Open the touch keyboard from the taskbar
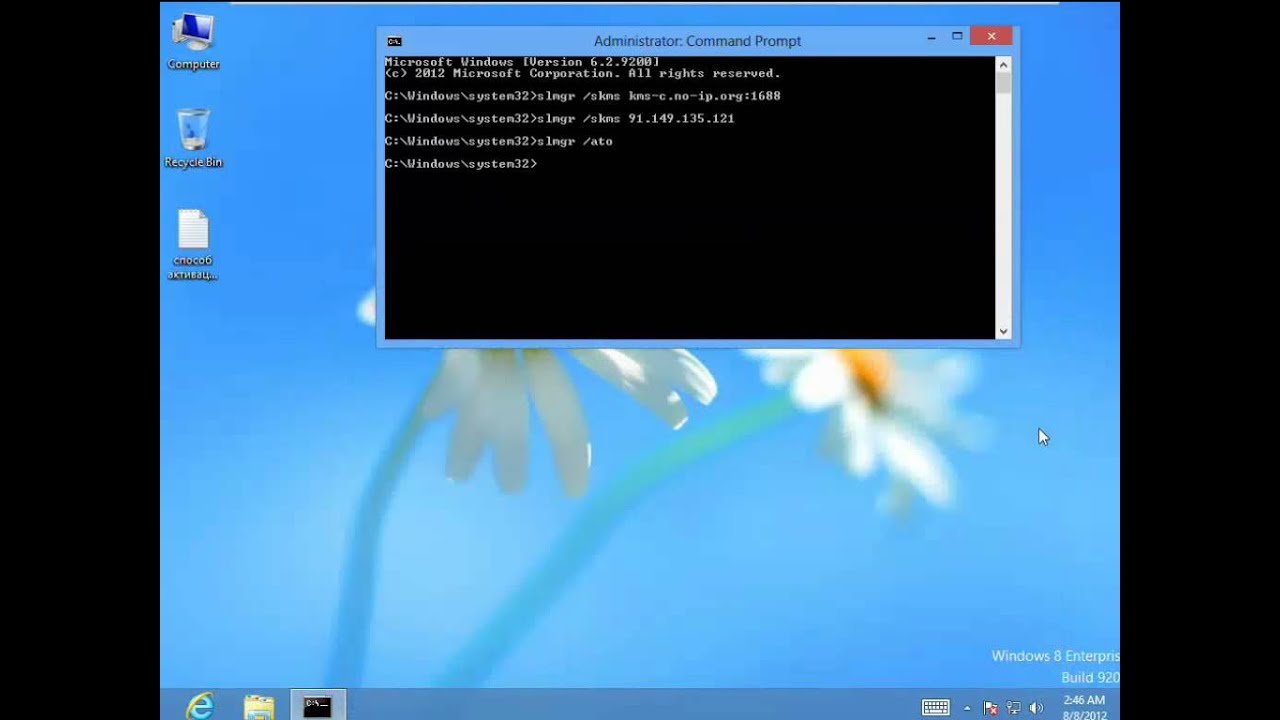Viewport: 1280px width, 720px height. [x=935, y=707]
